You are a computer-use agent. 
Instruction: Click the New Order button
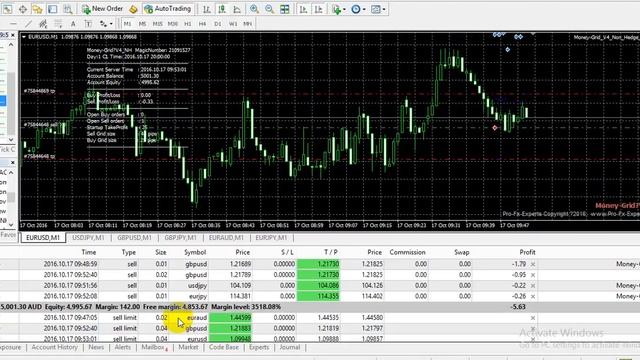tap(102, 9)
